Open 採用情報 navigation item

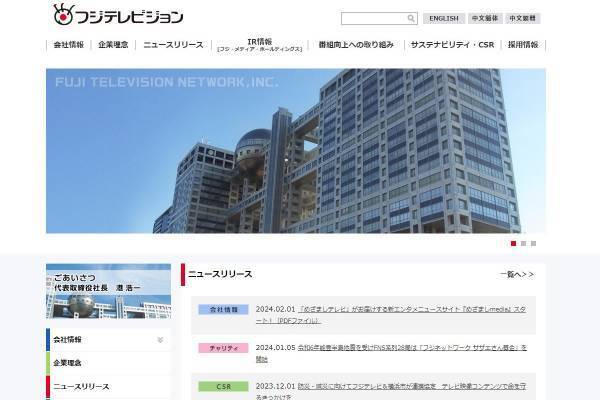pos(523,45)
